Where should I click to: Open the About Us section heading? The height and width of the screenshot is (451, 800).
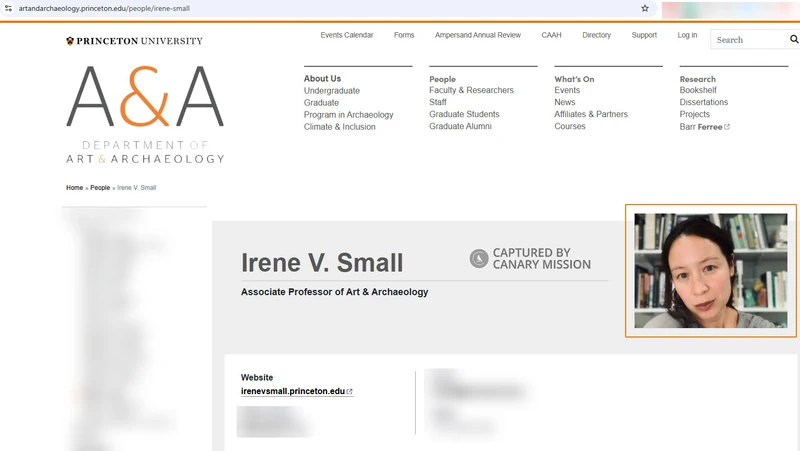pos(322,79)
